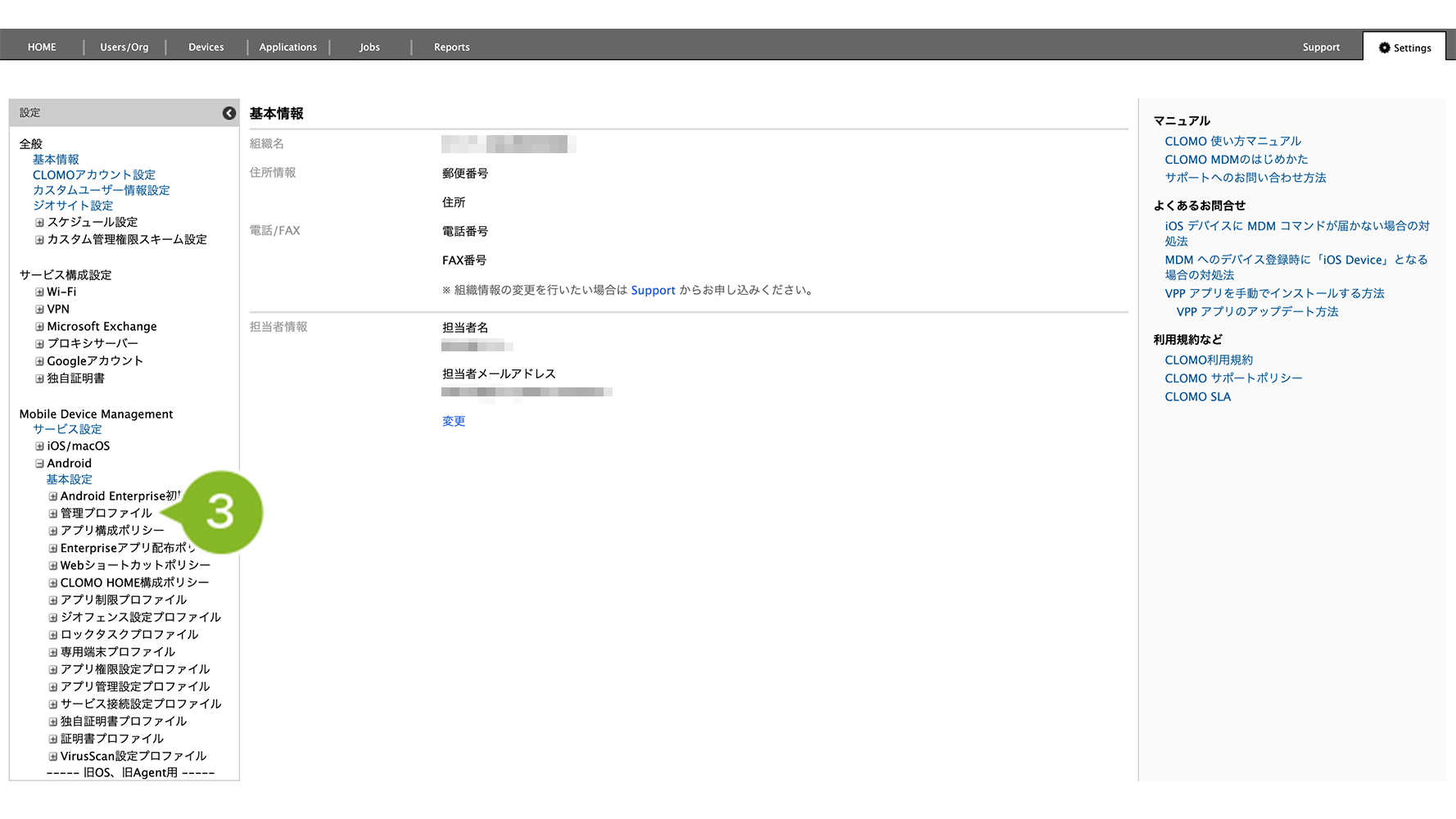Collapse the Android tree node
The image size is (1456, 819).
click(39, 464)
